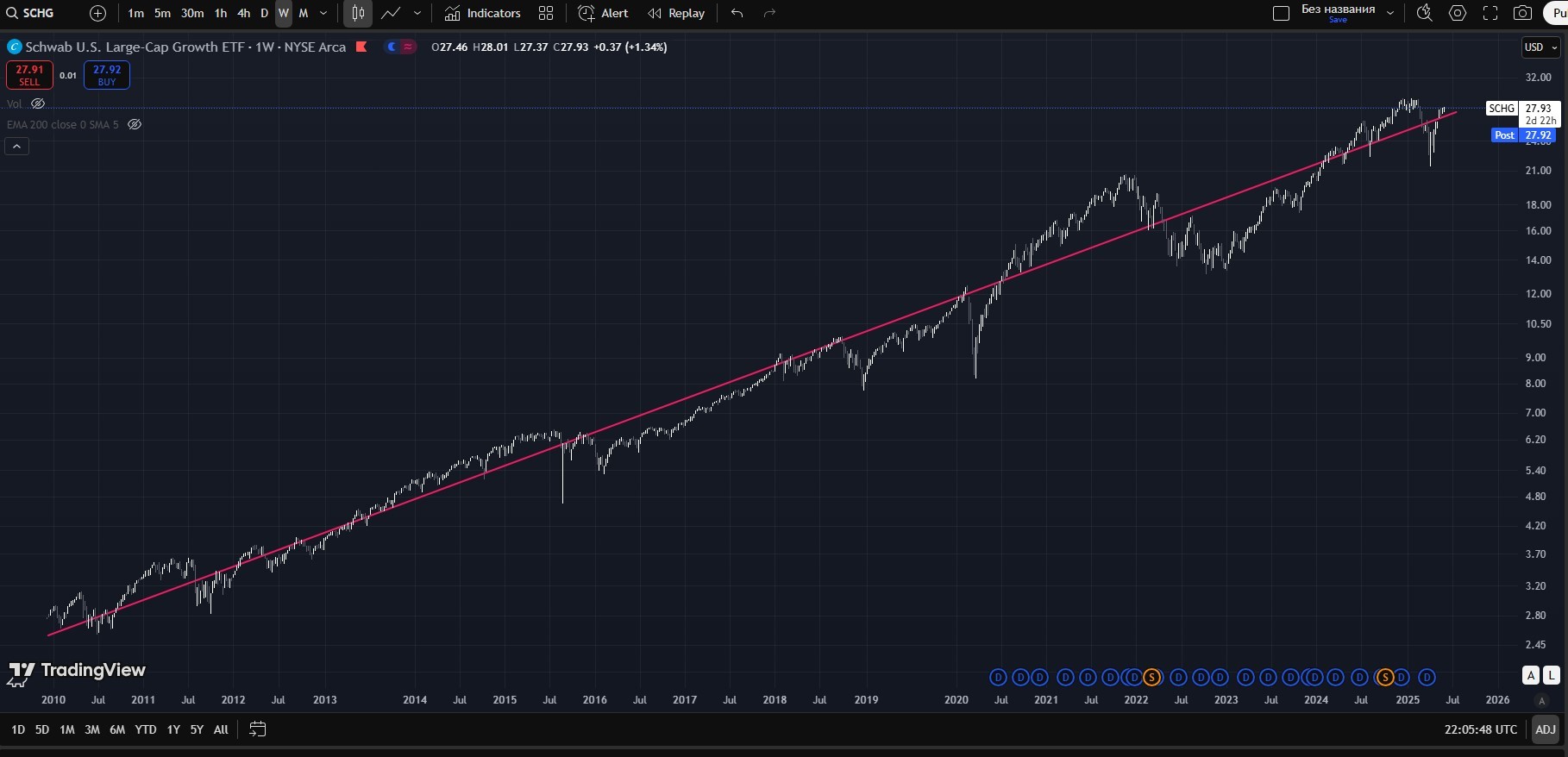
Task: Expand the layout name dropdown arrow
Action: coord(1390,13)
